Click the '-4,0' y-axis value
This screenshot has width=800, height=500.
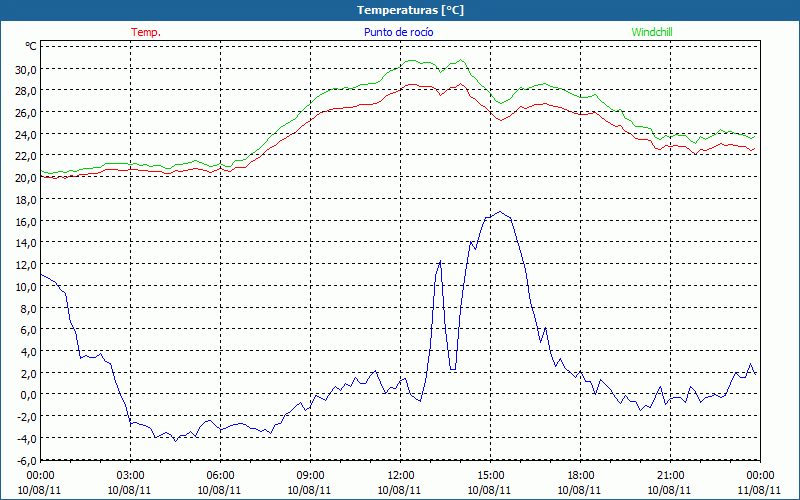point(27,439)
